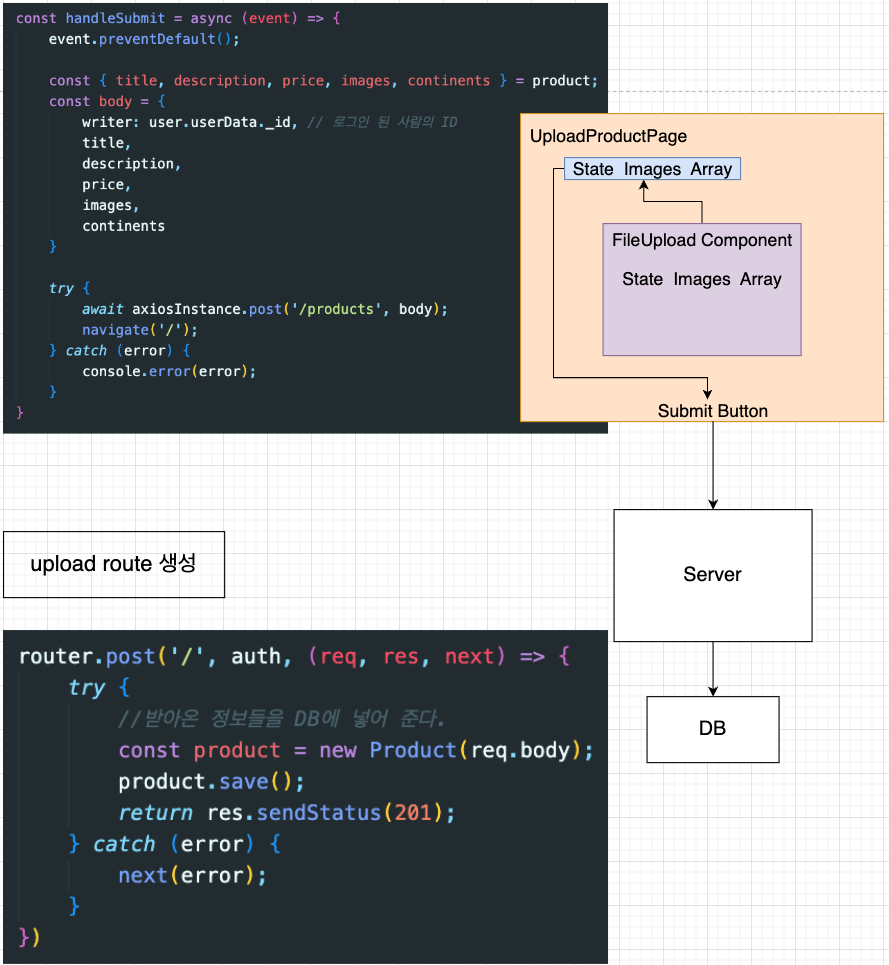Click State Images Array inside FileUpload Component

pyautogui.click(x=701, y=279)
